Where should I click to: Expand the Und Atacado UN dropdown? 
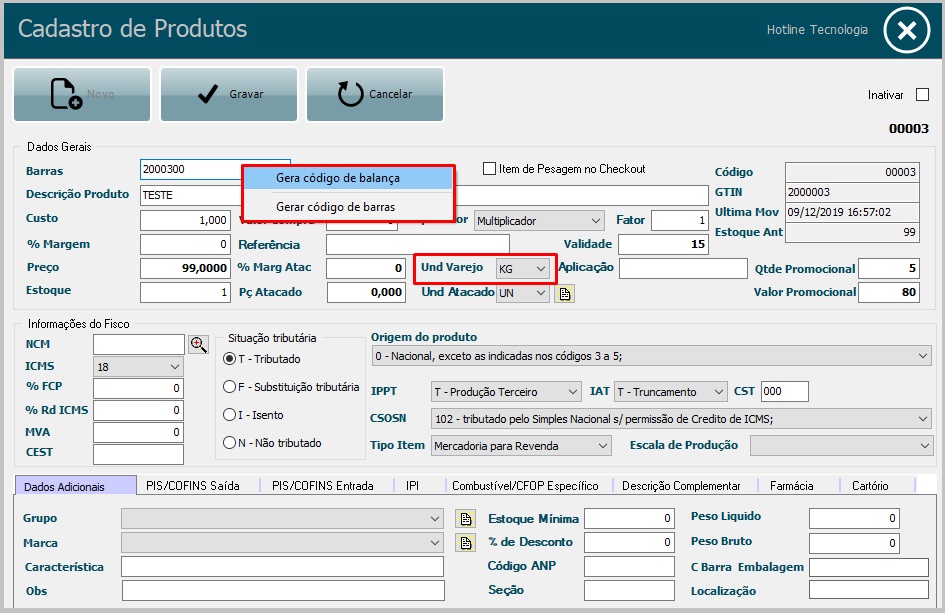pyautogui.click(x=523, y=294)
